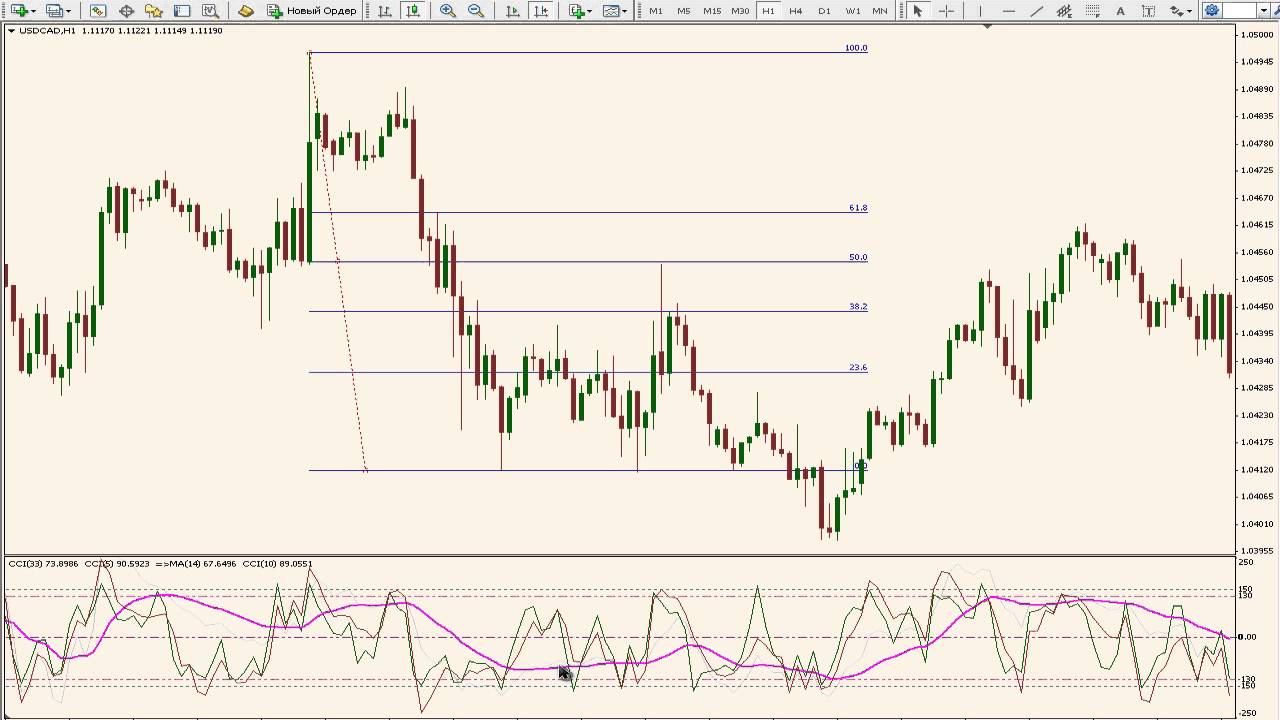Select the Trendline drawing tool
1280x720 pixels.
(x=1037, y=11)
